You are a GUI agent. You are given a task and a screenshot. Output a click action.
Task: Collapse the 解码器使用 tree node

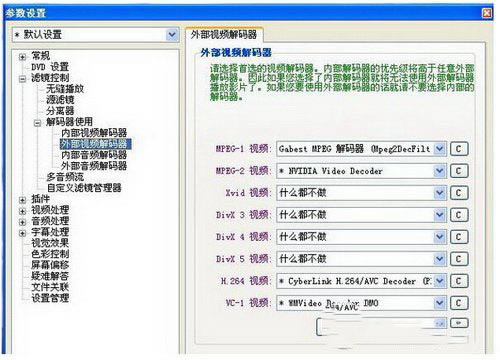coord(38,123)
